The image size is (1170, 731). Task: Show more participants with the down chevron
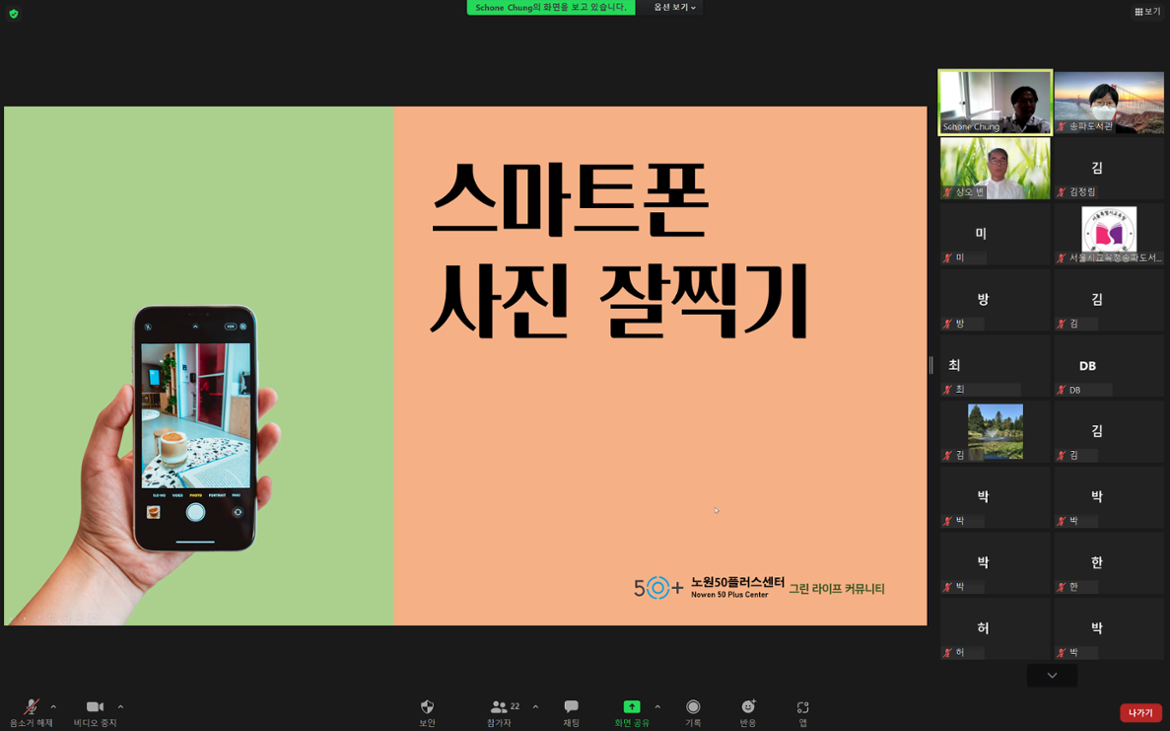pyautogui.click(x=1051, y=675)
